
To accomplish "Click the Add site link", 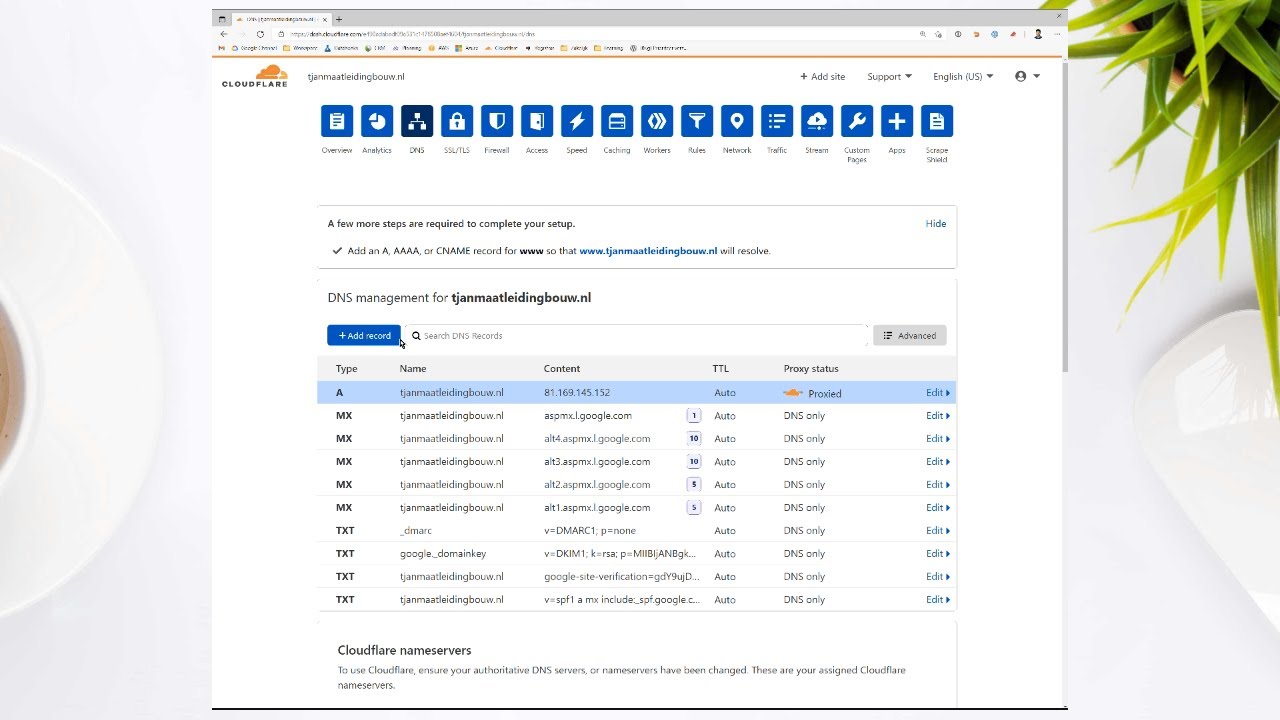I will pos(822,76).
